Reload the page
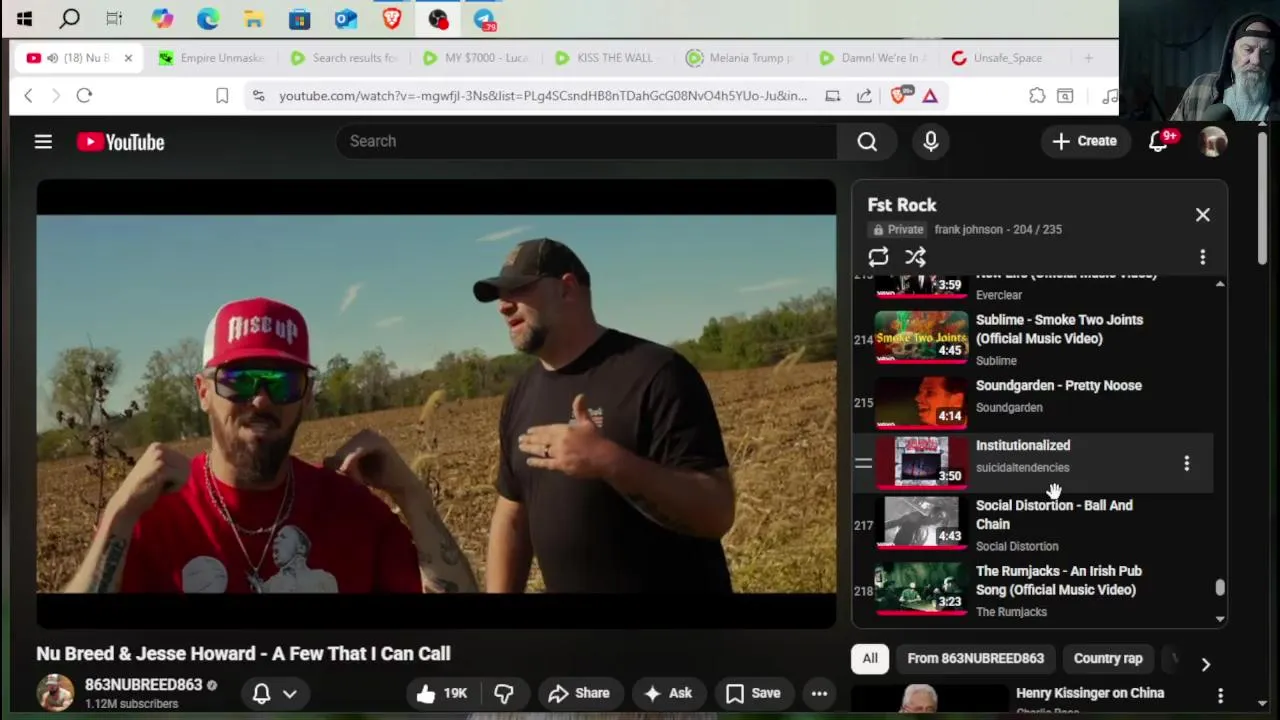The height and width of the screenshot is (720, 1280). click(84, 95)
